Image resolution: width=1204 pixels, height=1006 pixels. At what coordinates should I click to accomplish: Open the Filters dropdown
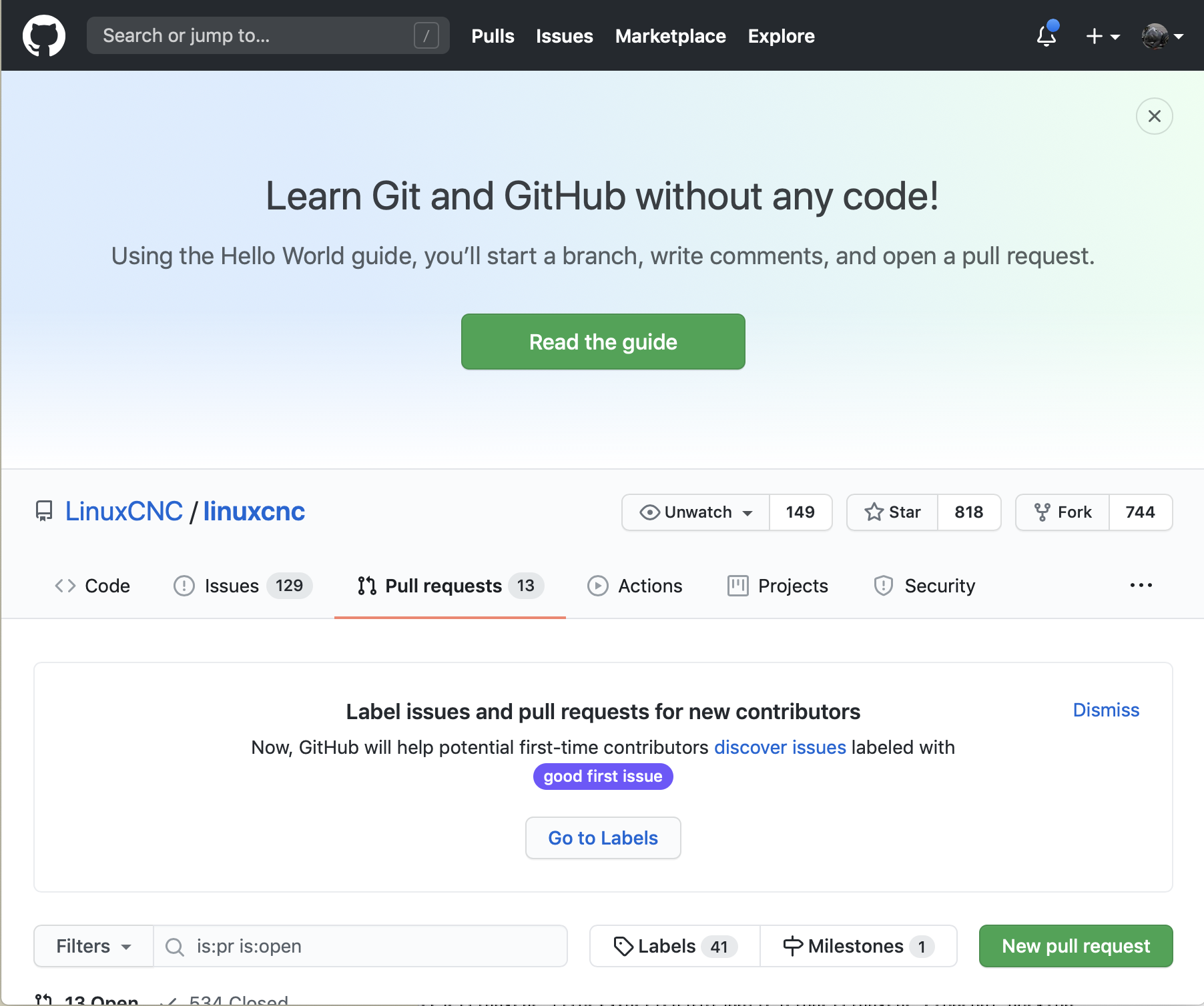[93, 946]
